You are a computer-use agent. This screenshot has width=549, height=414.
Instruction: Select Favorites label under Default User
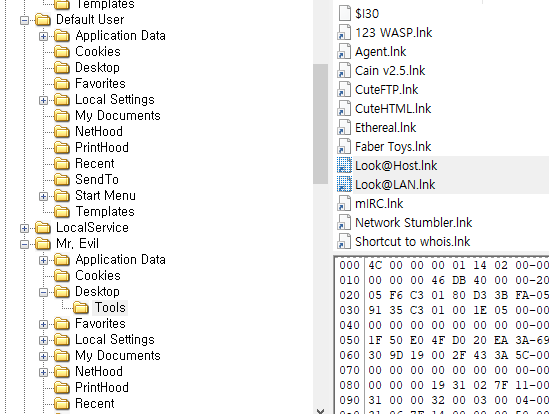tap(100, 83)
